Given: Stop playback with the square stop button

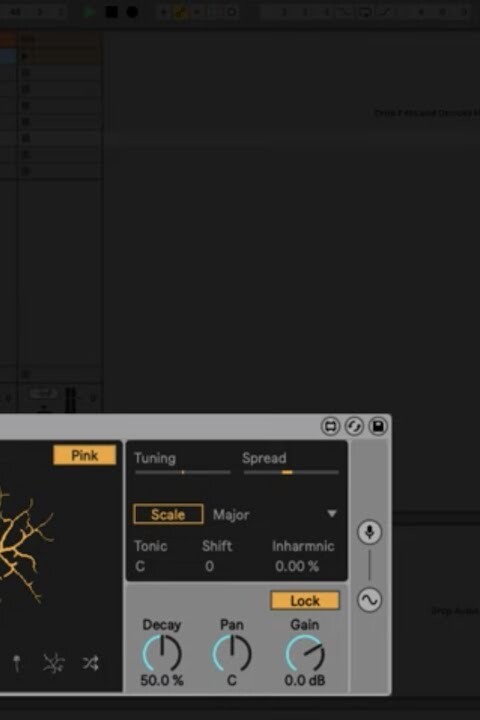Looking at the screenshot, I should pyautogui.click(x=111, y=12).
